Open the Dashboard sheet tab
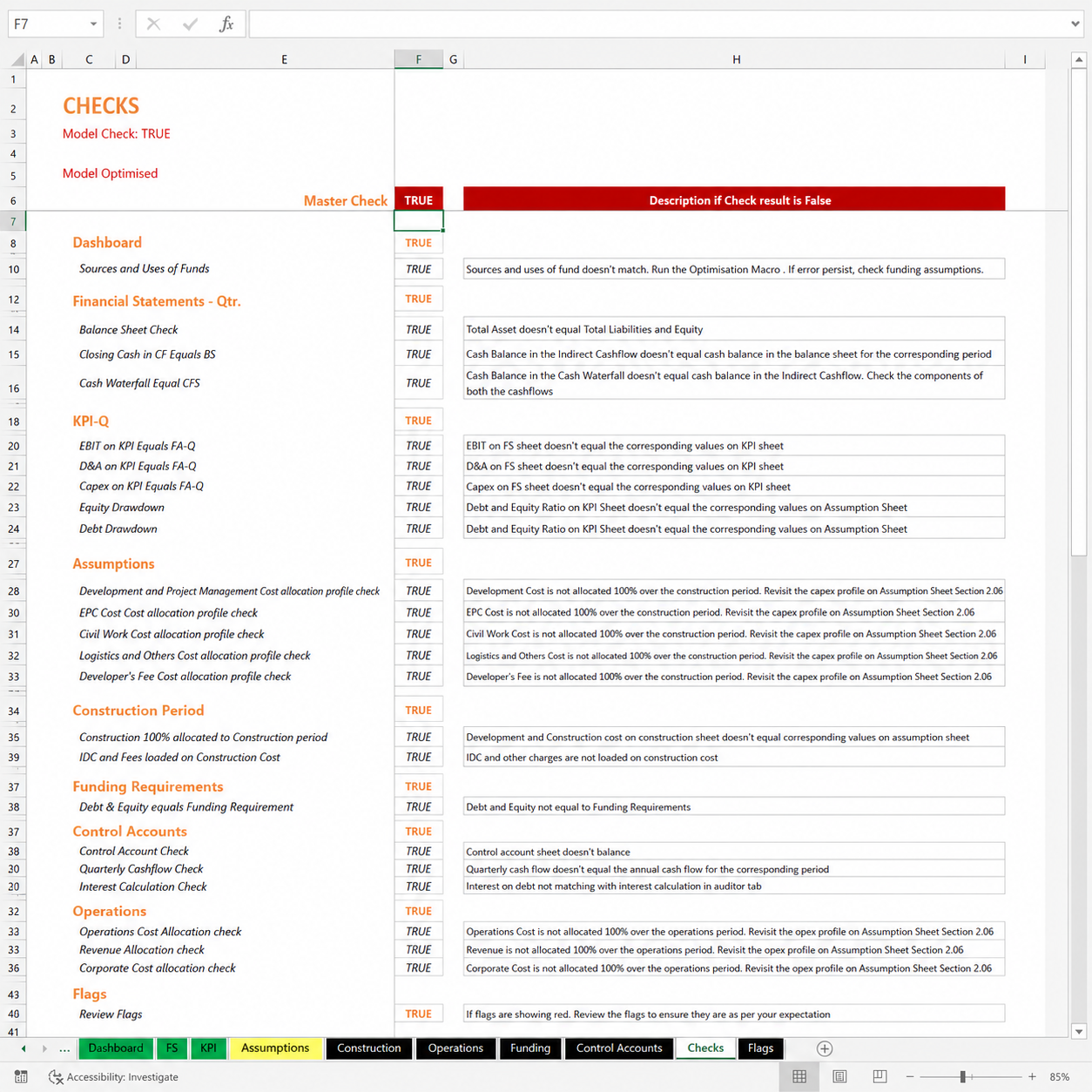1092x1092 pixels. [116, 1048]
